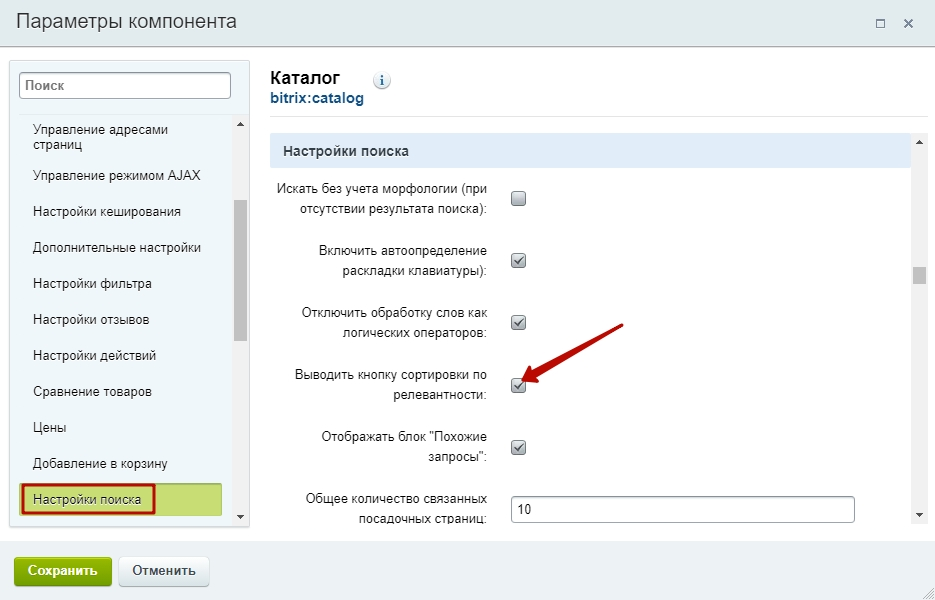The width and height of the screenshot is (935, 600).
Task: Click the Отменить button
Action: click(164, 571)
